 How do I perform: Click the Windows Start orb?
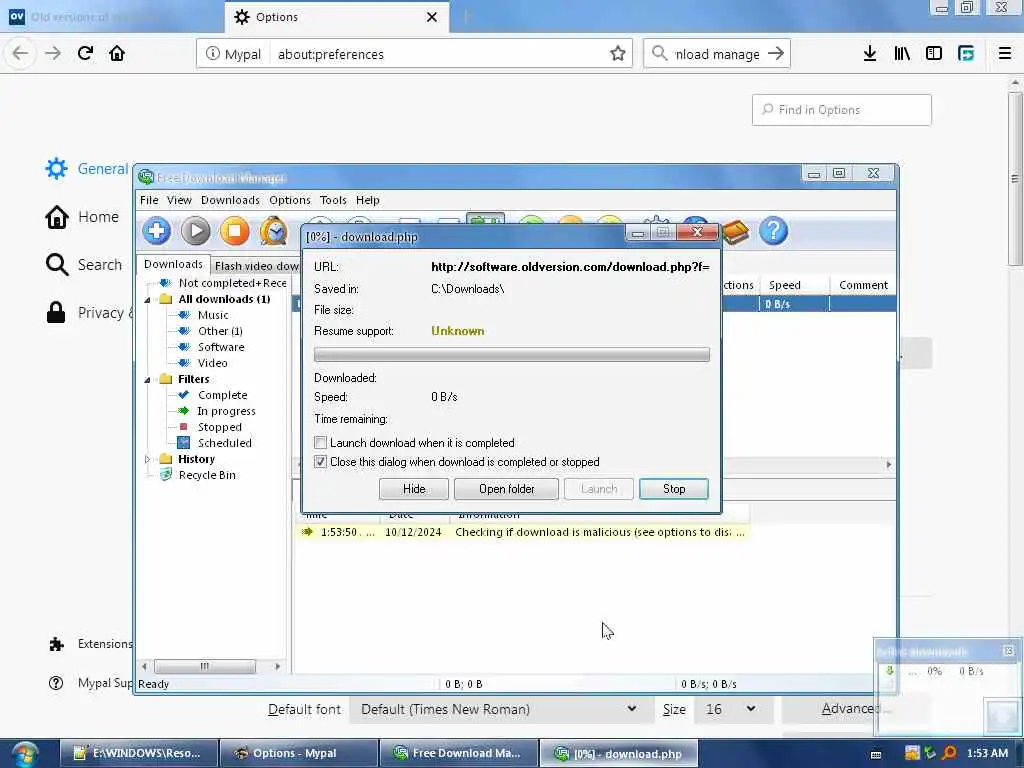point(24,754)
